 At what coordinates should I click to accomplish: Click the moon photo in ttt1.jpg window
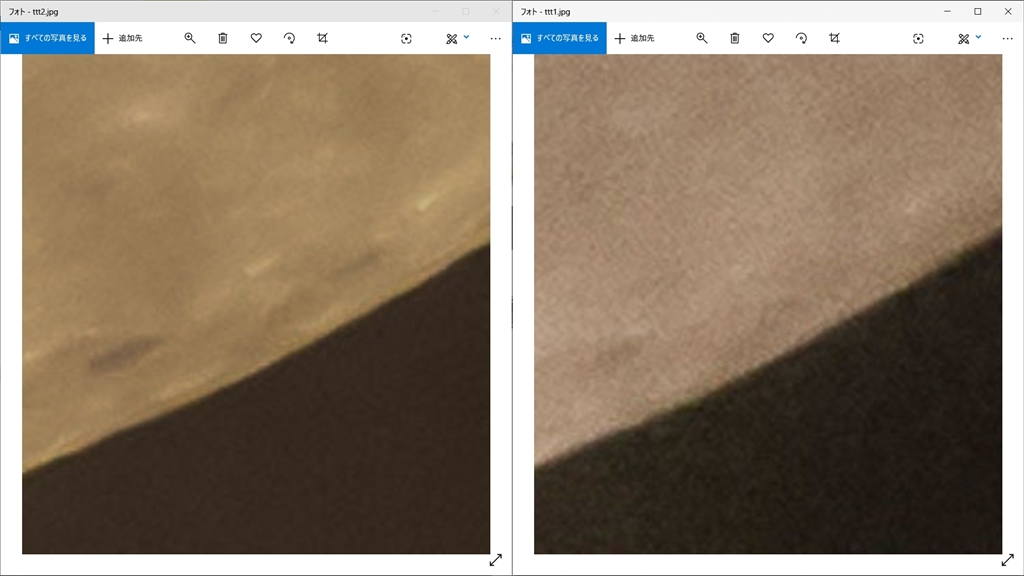768,304
